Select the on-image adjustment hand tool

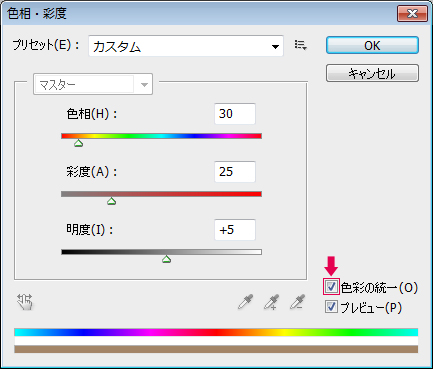pos(25,302)
